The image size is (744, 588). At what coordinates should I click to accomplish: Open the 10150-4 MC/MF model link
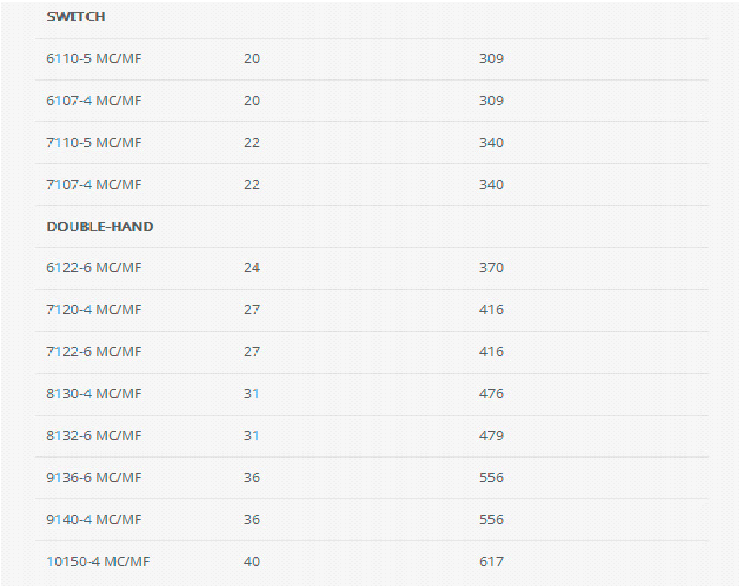pos(98,562)
